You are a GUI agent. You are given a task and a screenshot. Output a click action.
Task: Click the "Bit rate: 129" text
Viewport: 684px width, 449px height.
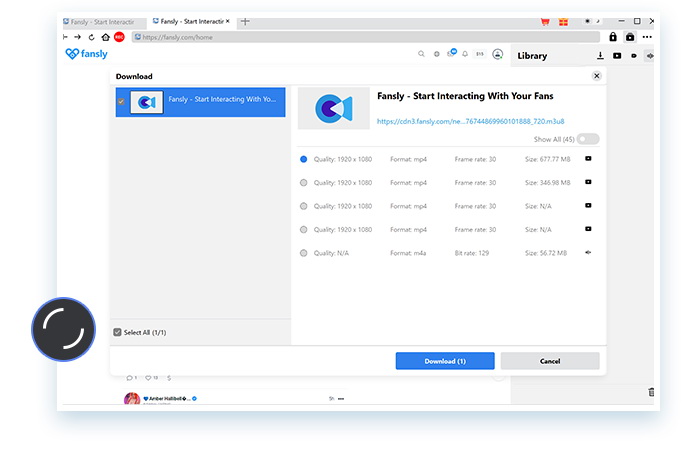point(472,253)
